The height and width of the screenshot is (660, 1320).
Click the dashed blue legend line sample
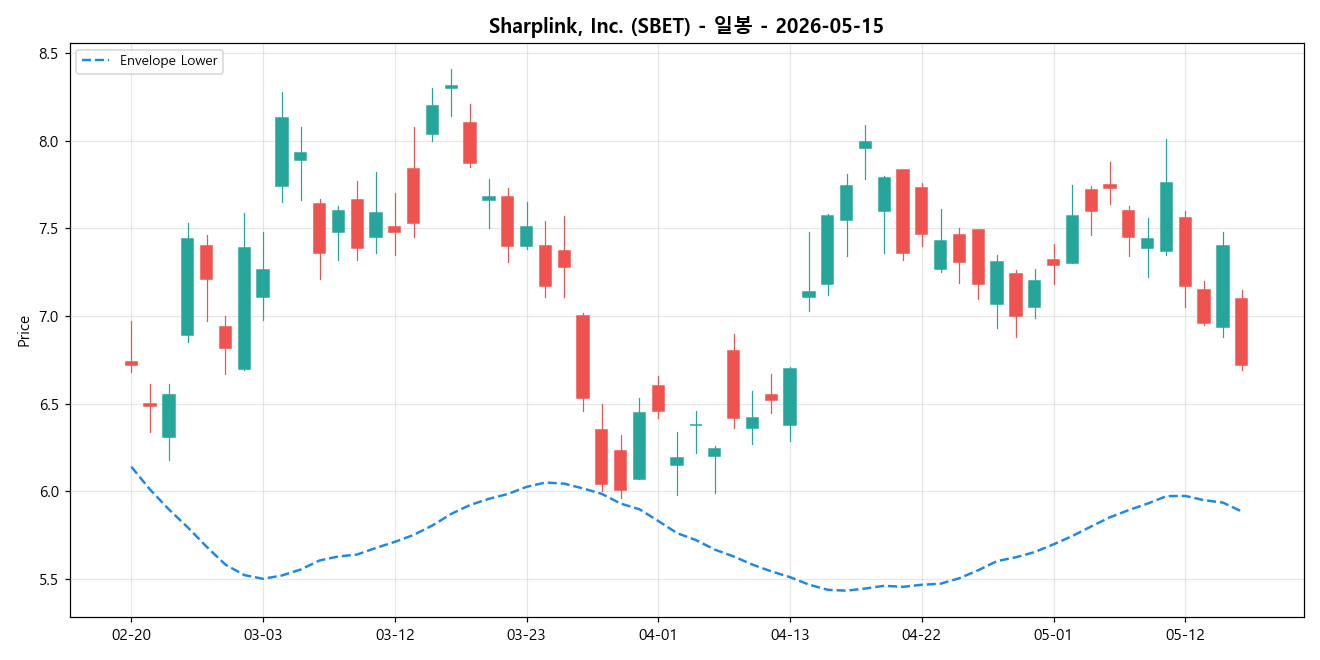click(x=97, y=61)
